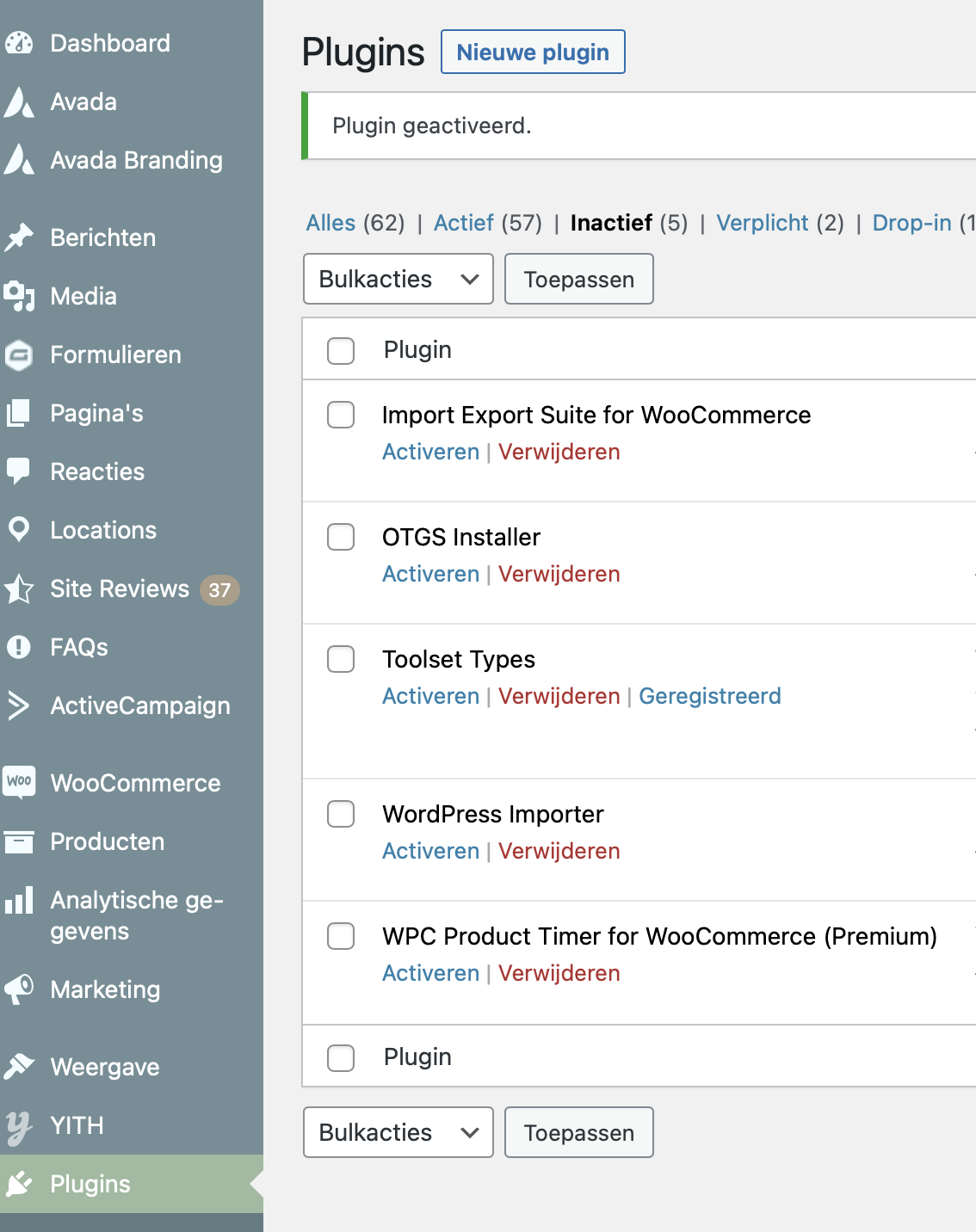The image size is (976, 1232).
Task: Filter plugins by Verplicht
Action: pyautogui.click(x=763, y=223)
